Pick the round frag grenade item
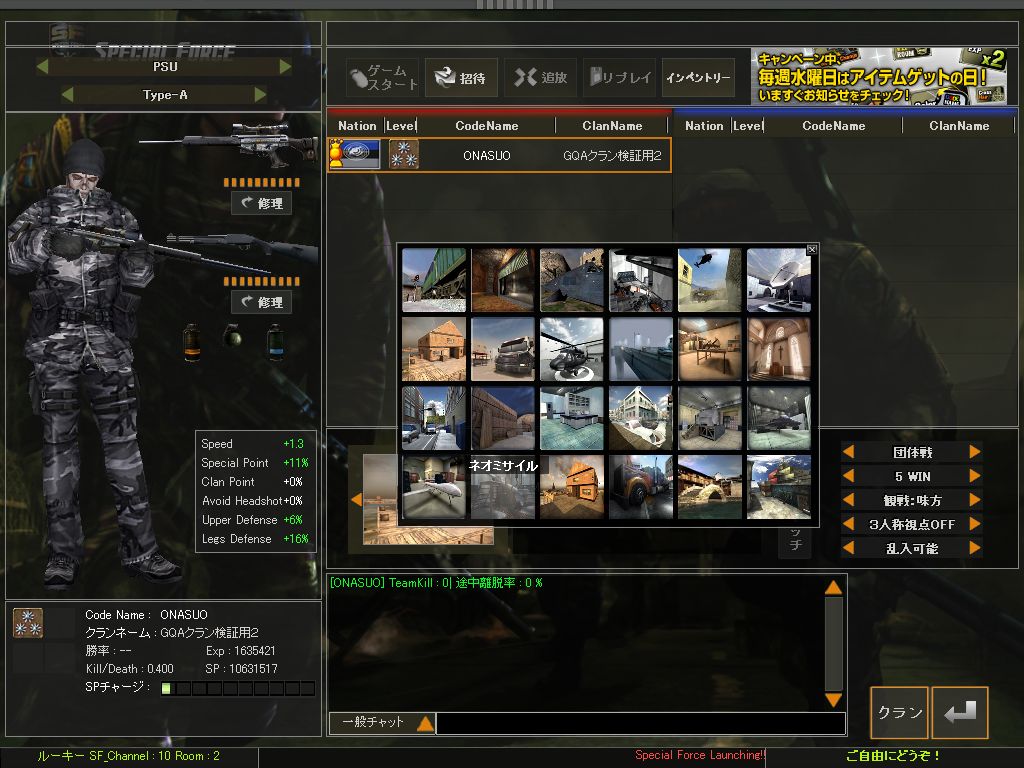The image size is (1024, 768). [232, 335]
